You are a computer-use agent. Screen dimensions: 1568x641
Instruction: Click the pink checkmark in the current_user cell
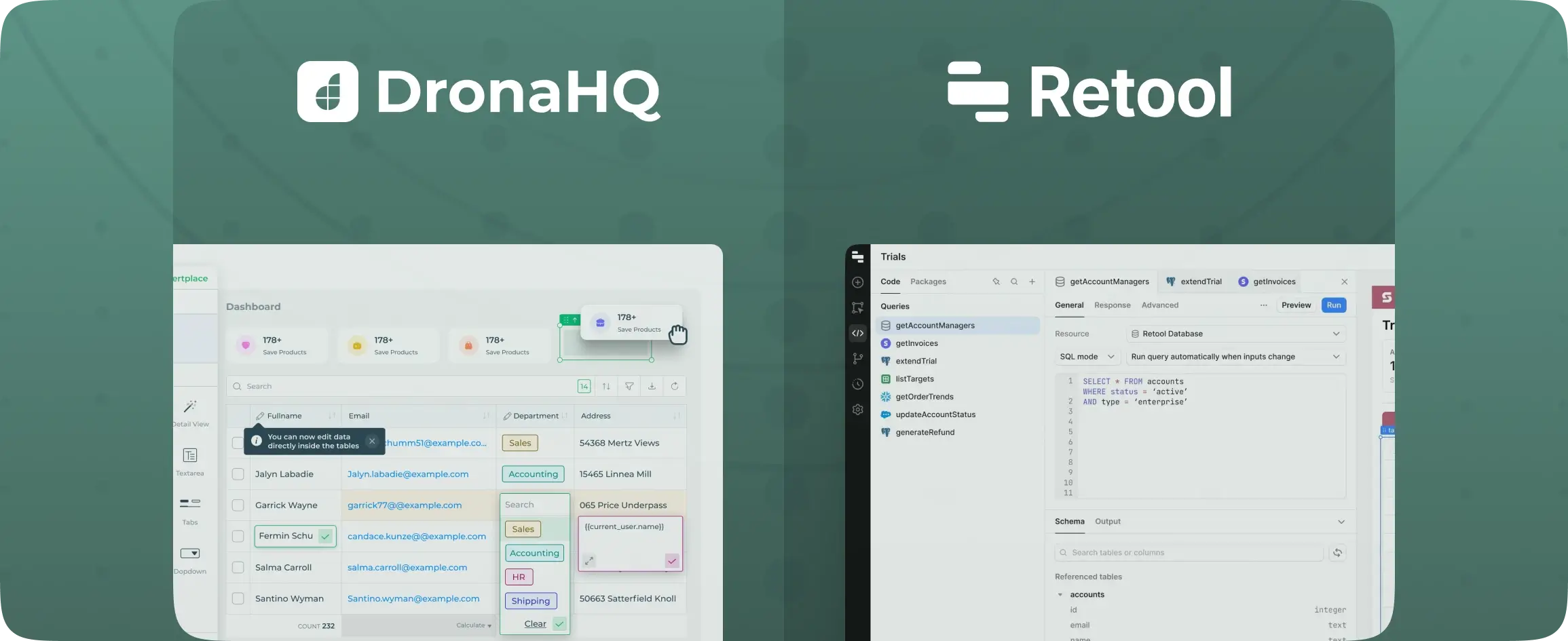coord(672,562)
